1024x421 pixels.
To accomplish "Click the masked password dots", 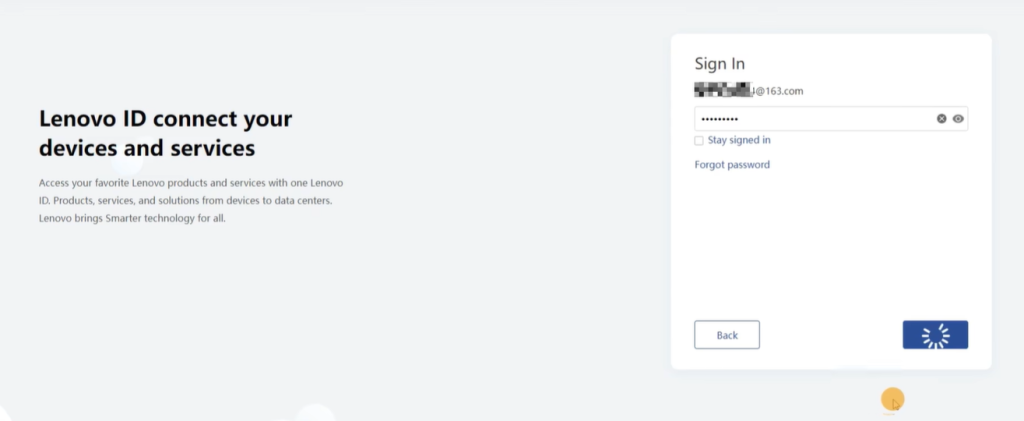I will [718, 119].
